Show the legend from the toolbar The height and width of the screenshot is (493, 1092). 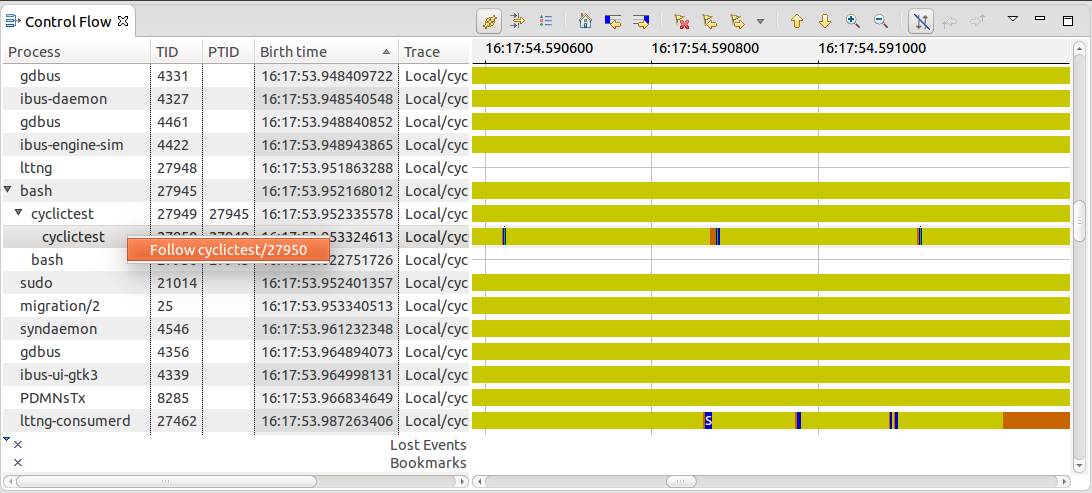click(546, 21)
